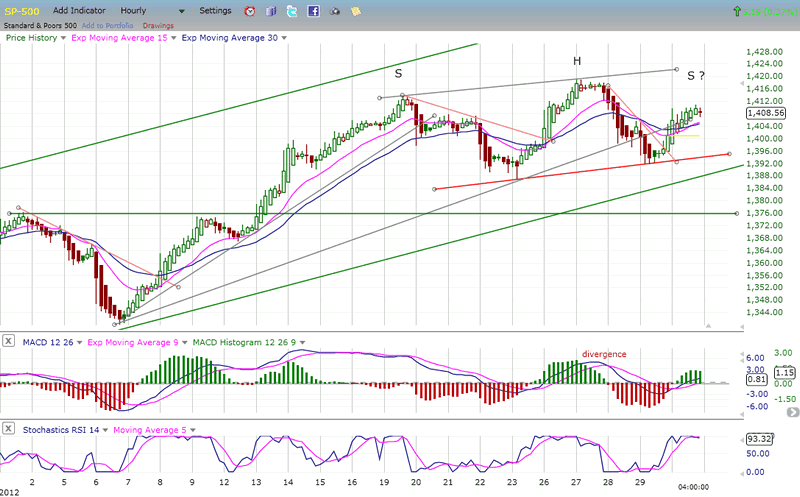
Task: Open Exp Moving Average 30 dropdown
Action: coord(284,37)
